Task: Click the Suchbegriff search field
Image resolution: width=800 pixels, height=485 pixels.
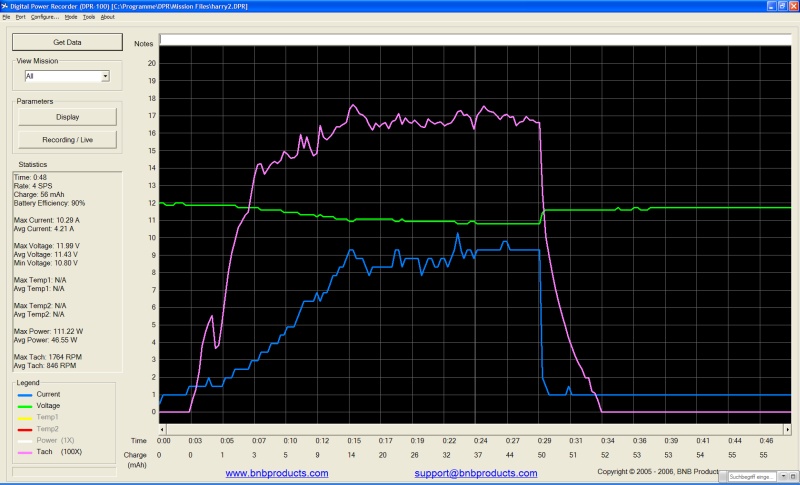Action: (x=753, y=477)
